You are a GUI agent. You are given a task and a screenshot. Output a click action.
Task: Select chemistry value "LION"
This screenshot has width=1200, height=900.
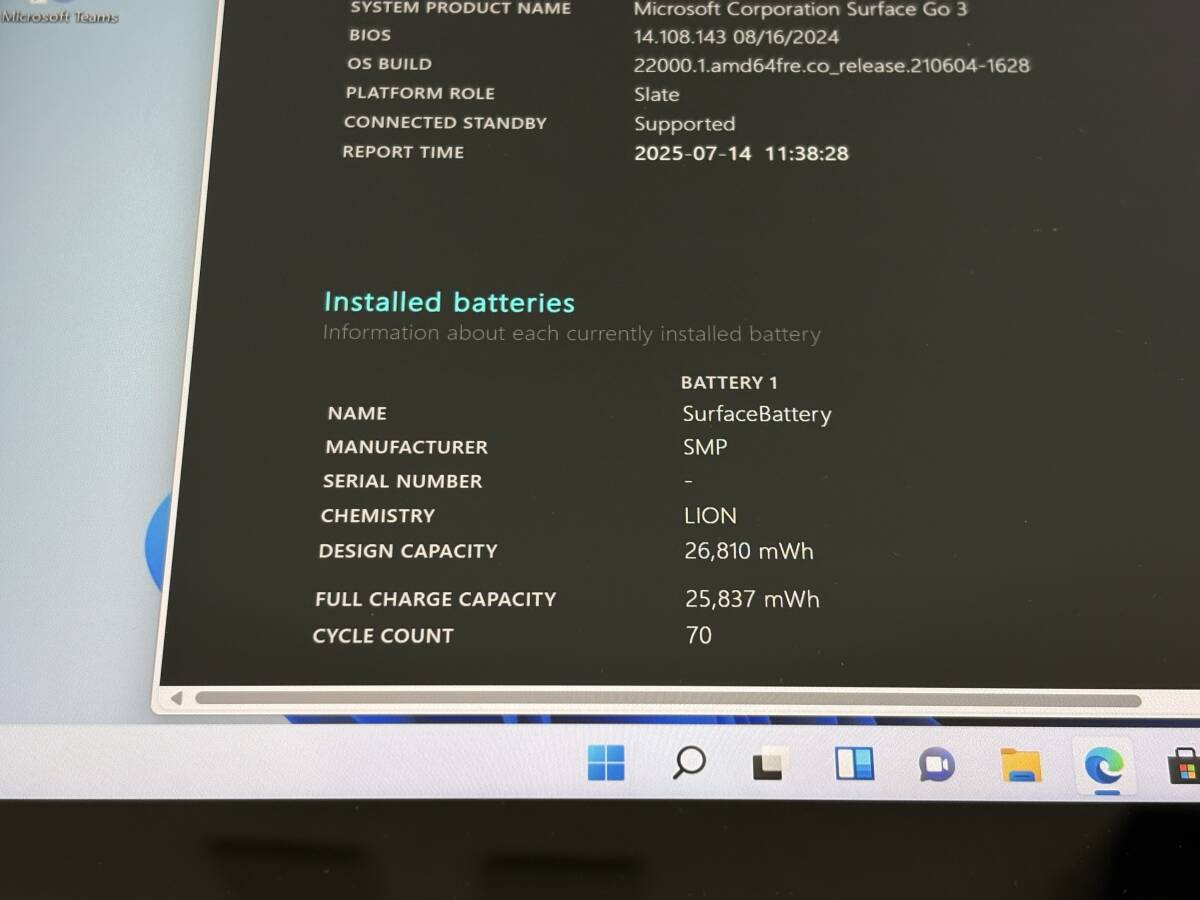[710, 516]
